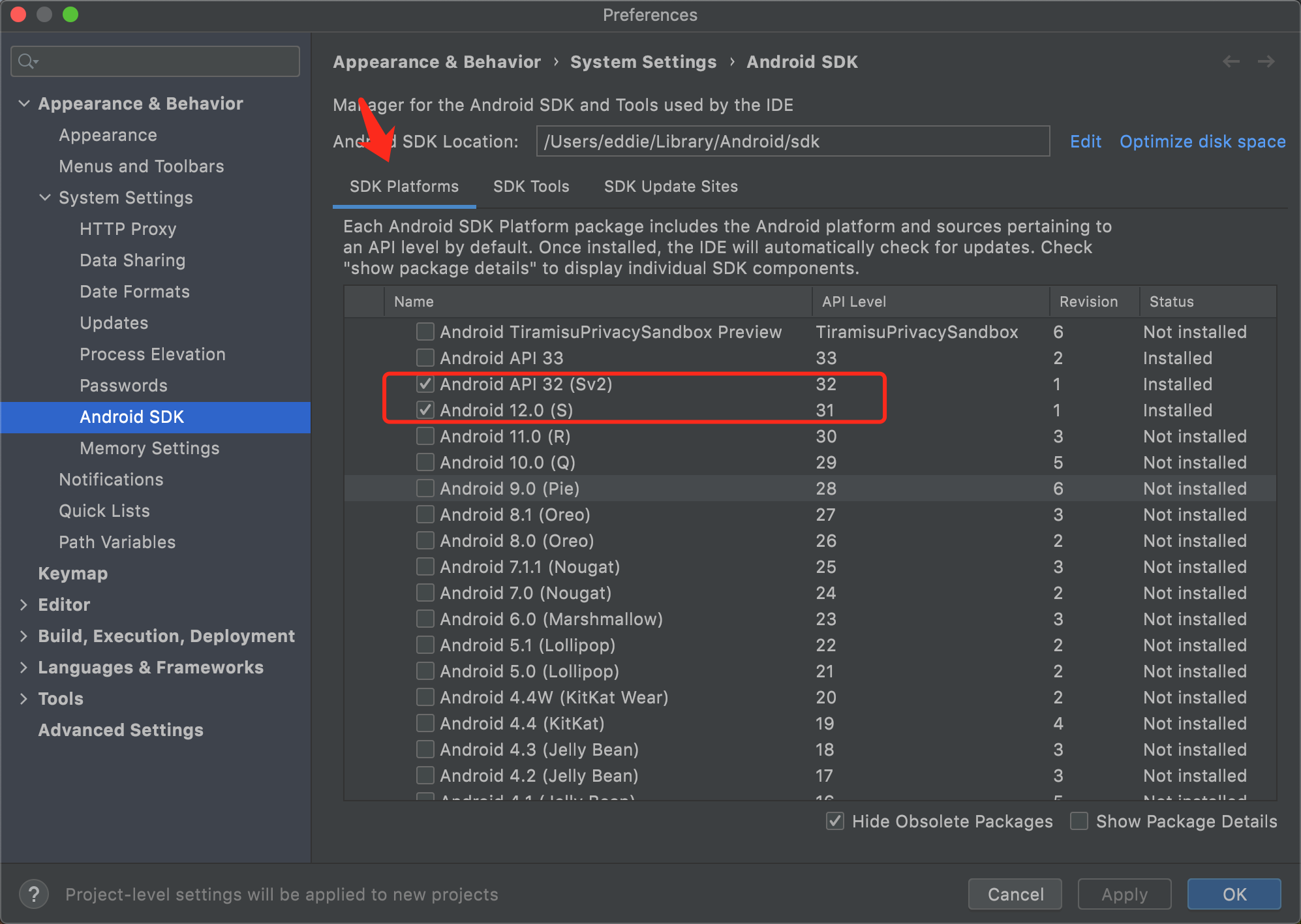The image size is (1301, 924).
Task: Click API level 25 cell
Action: pyautogui.click(x=825, y=566)
